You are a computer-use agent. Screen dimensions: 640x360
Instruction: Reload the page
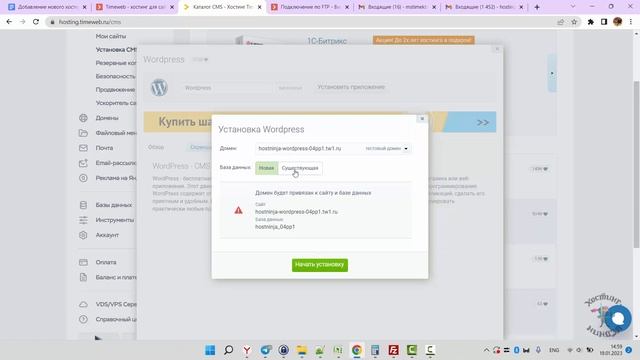36,22
